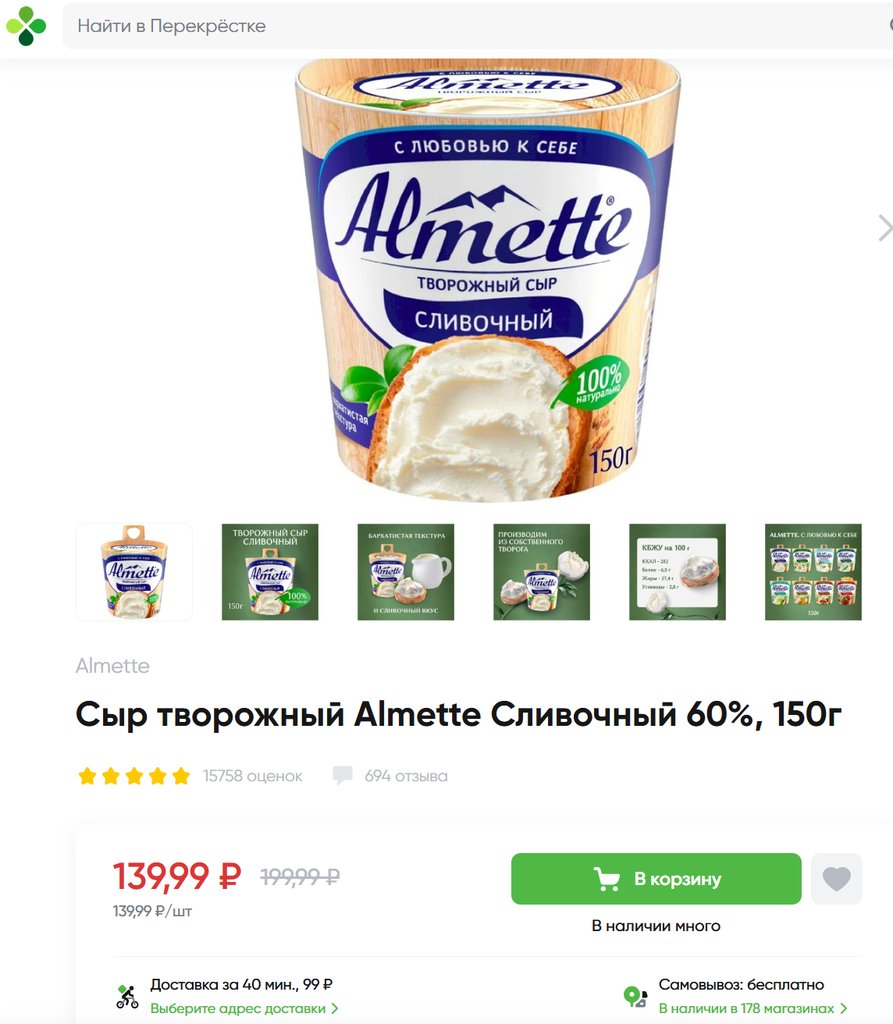Screen dimensions: 893x1024
Task: Add to favorites with heart icon
Action: coord(837,878)
